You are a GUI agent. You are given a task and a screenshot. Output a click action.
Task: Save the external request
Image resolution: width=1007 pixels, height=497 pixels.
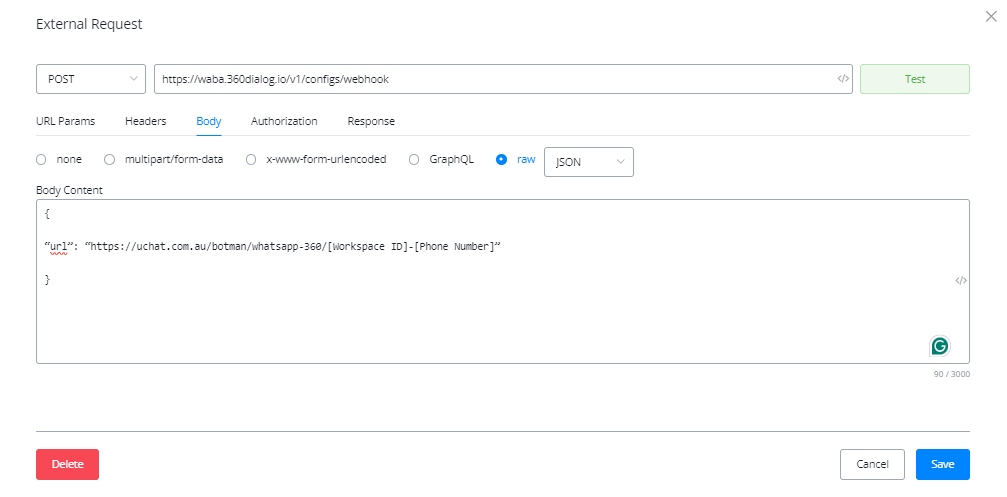(x=942, y=464)
